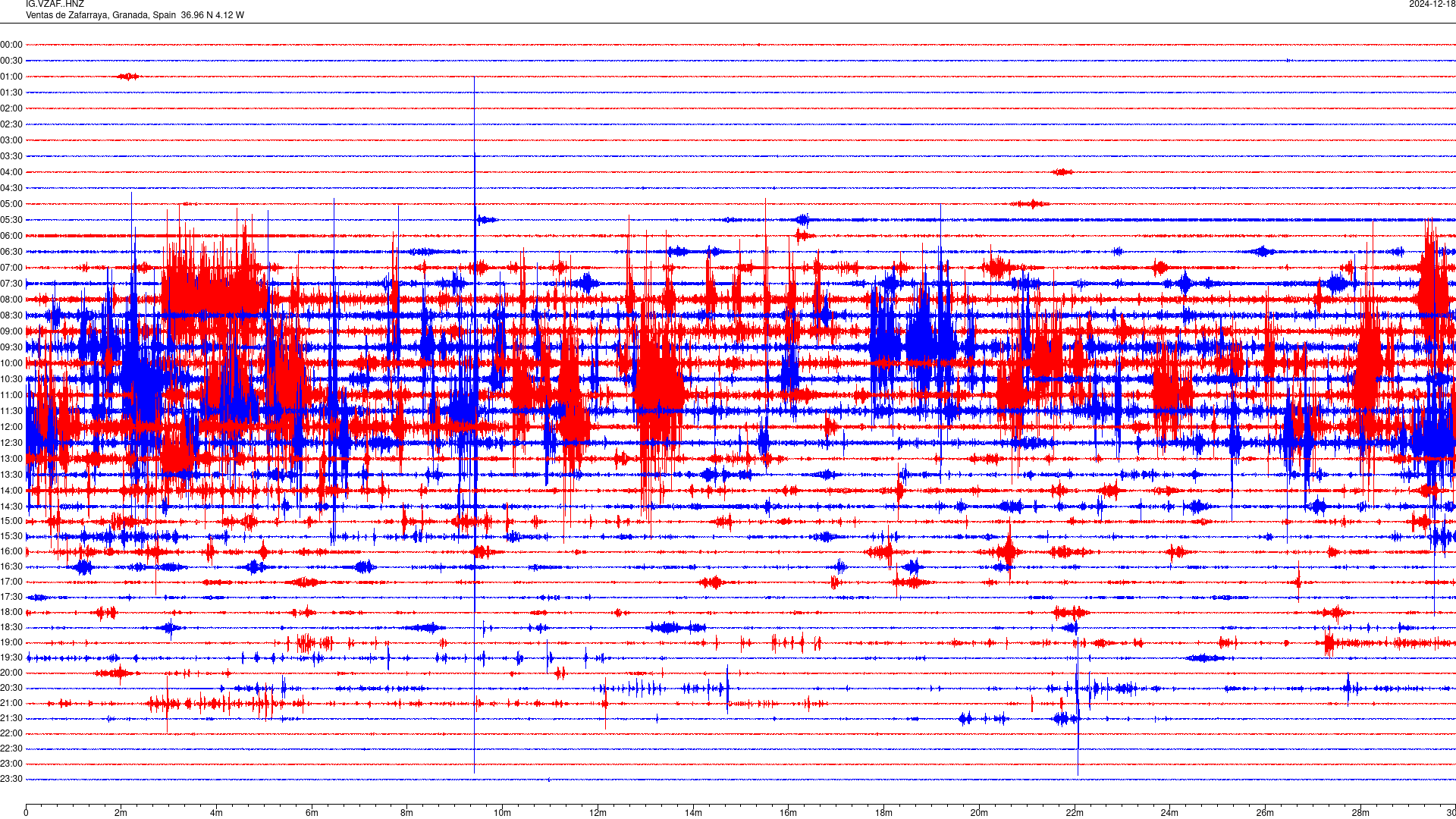Select the 19:00 time row label
The width and height of the screenshot is (1456, 819).
pos(11,642)
